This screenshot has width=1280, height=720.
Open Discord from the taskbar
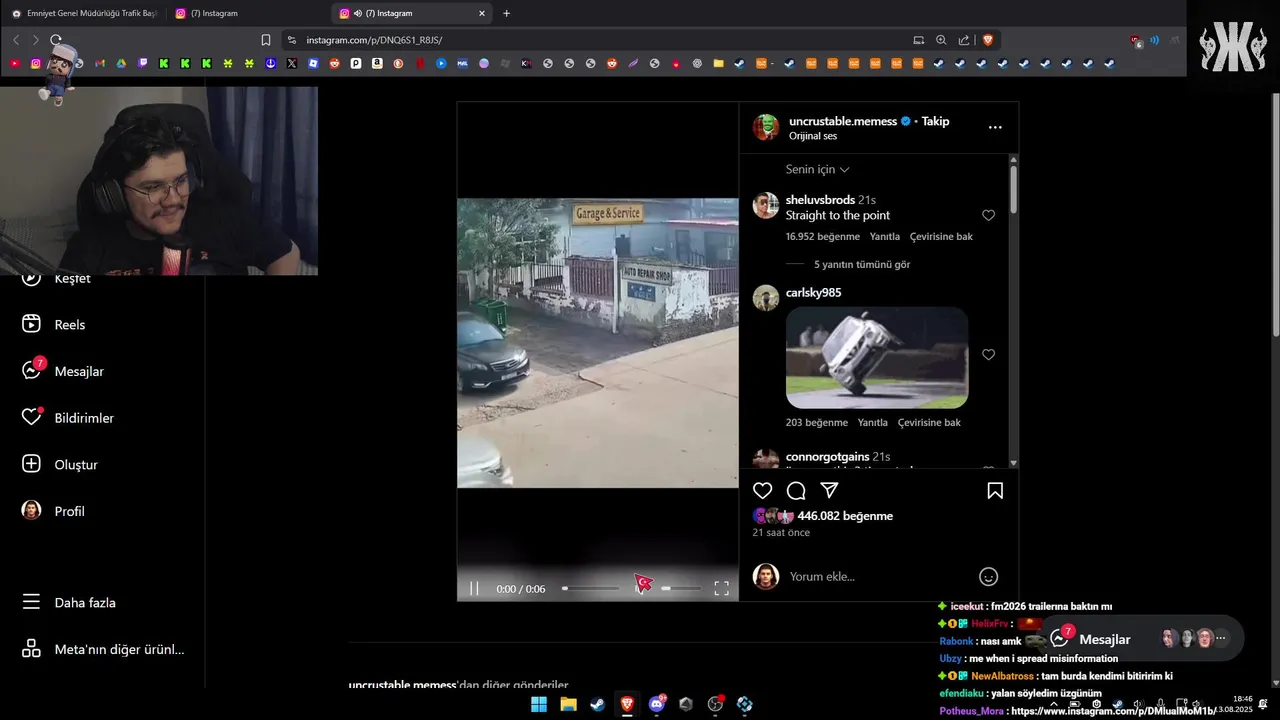click(657, 704)
